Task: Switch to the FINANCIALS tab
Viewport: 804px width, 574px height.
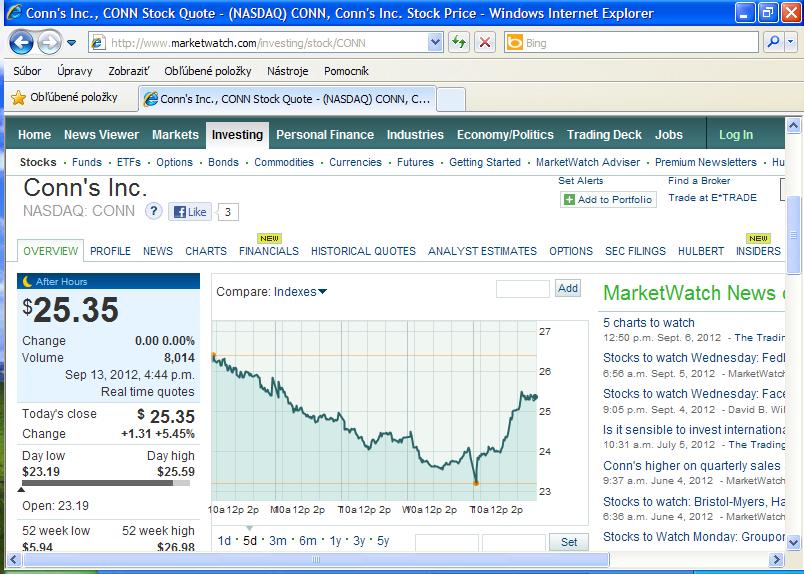Action: coord(269,251)
